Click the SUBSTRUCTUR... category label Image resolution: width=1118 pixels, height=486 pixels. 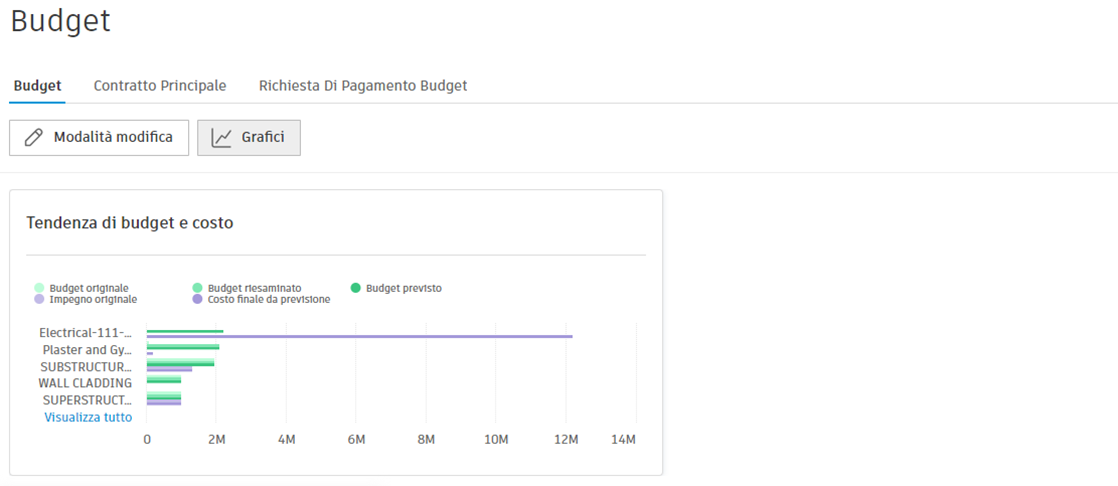(86, 367)
